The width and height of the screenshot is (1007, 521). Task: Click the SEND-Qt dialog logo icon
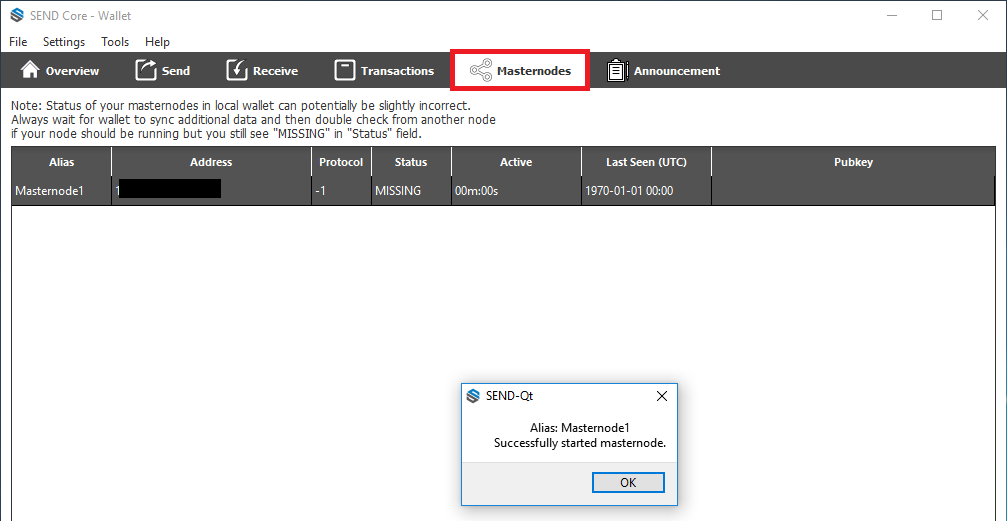click(x=473, y=396)
